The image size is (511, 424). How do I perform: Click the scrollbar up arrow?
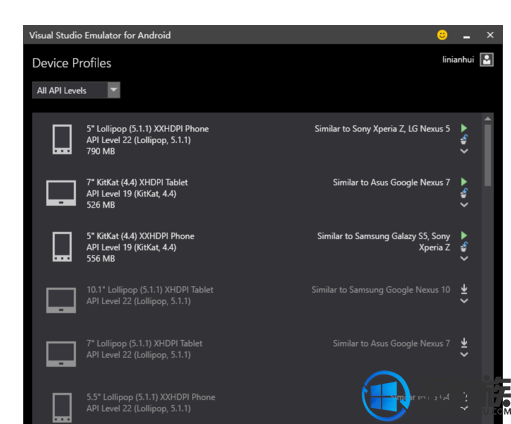pyautogui.click(x=488, y=119)
